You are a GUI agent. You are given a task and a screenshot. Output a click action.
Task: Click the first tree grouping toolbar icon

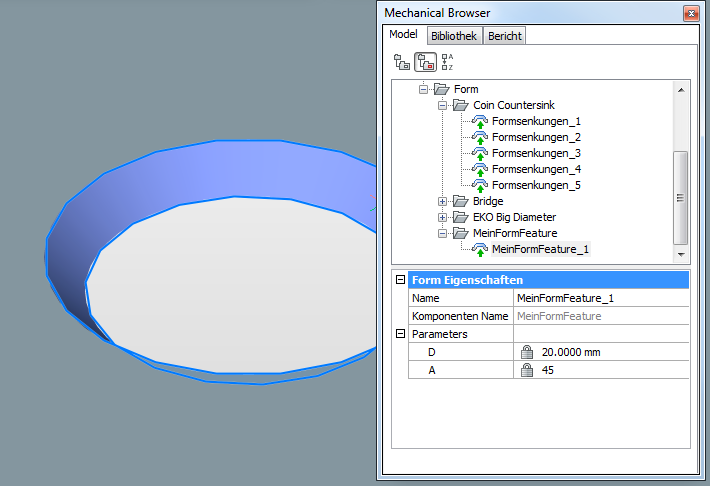pos(402,62)
